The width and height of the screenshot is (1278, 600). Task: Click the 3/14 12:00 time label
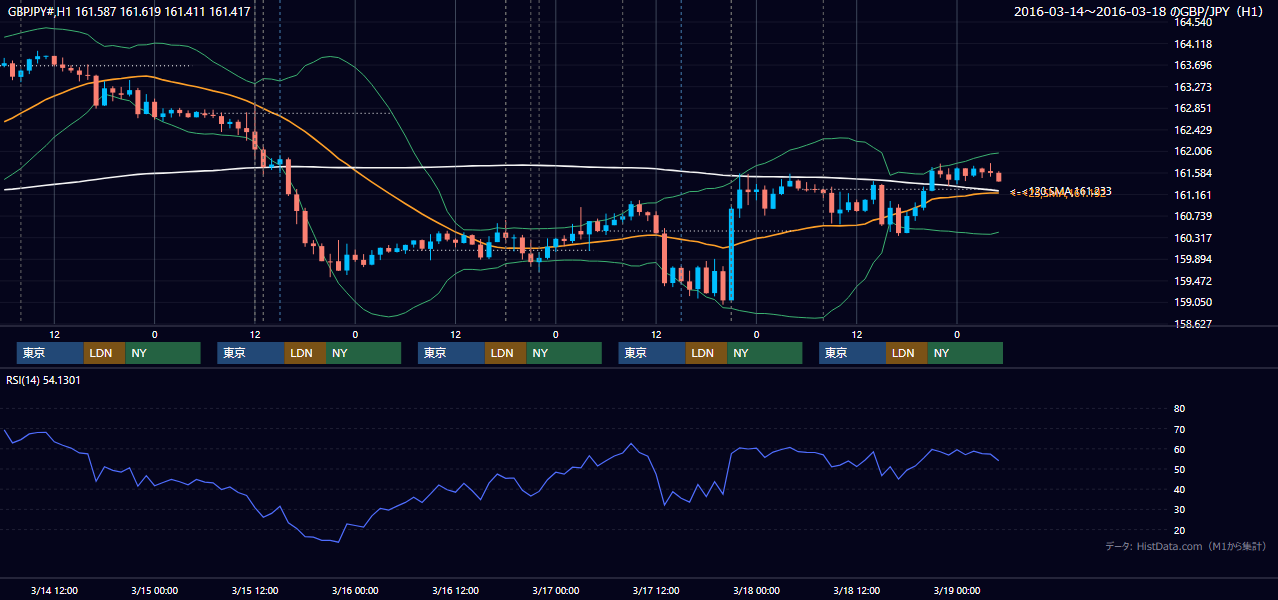coord(54,590)
